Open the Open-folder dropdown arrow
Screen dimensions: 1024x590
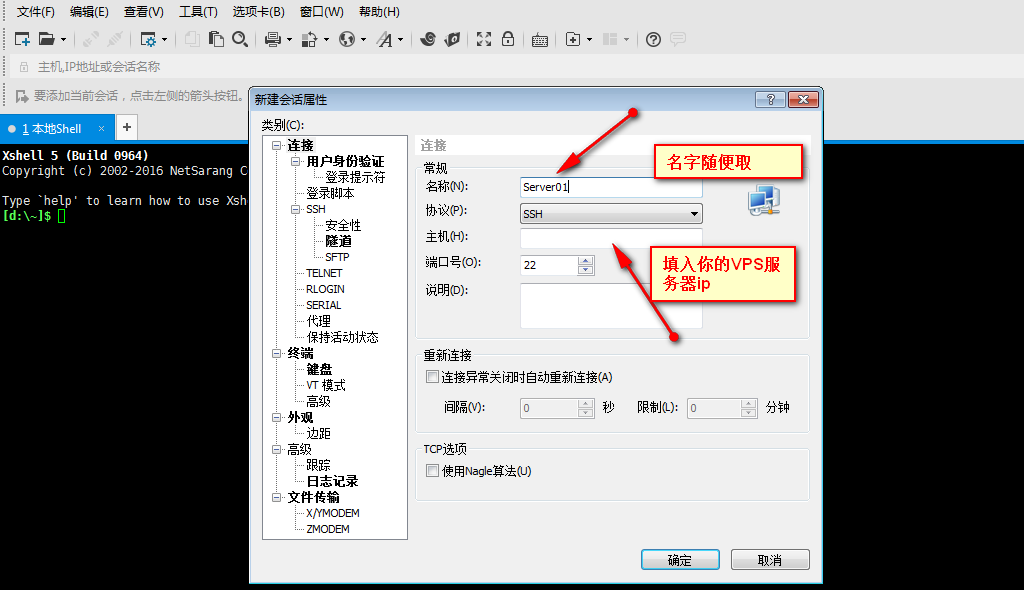pos(63,39)
